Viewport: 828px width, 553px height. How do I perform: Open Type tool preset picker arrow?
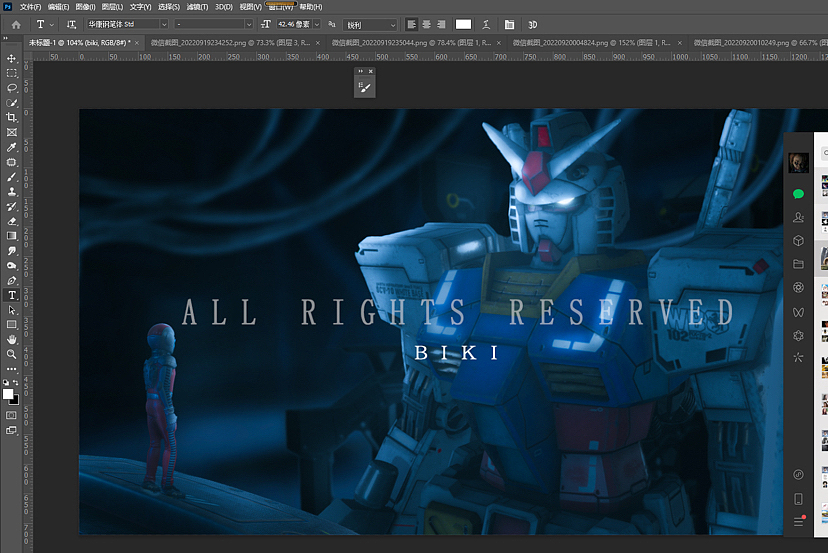[52, 25]
